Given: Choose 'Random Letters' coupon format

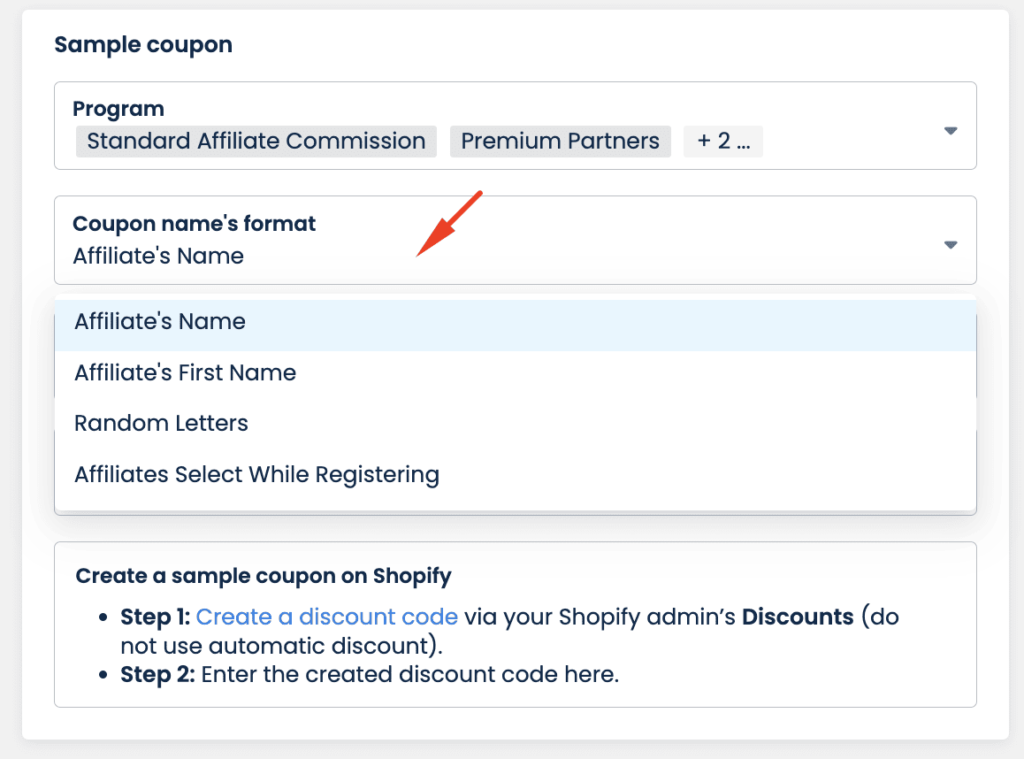Looking at the screenshot, I should click(161, 423).
